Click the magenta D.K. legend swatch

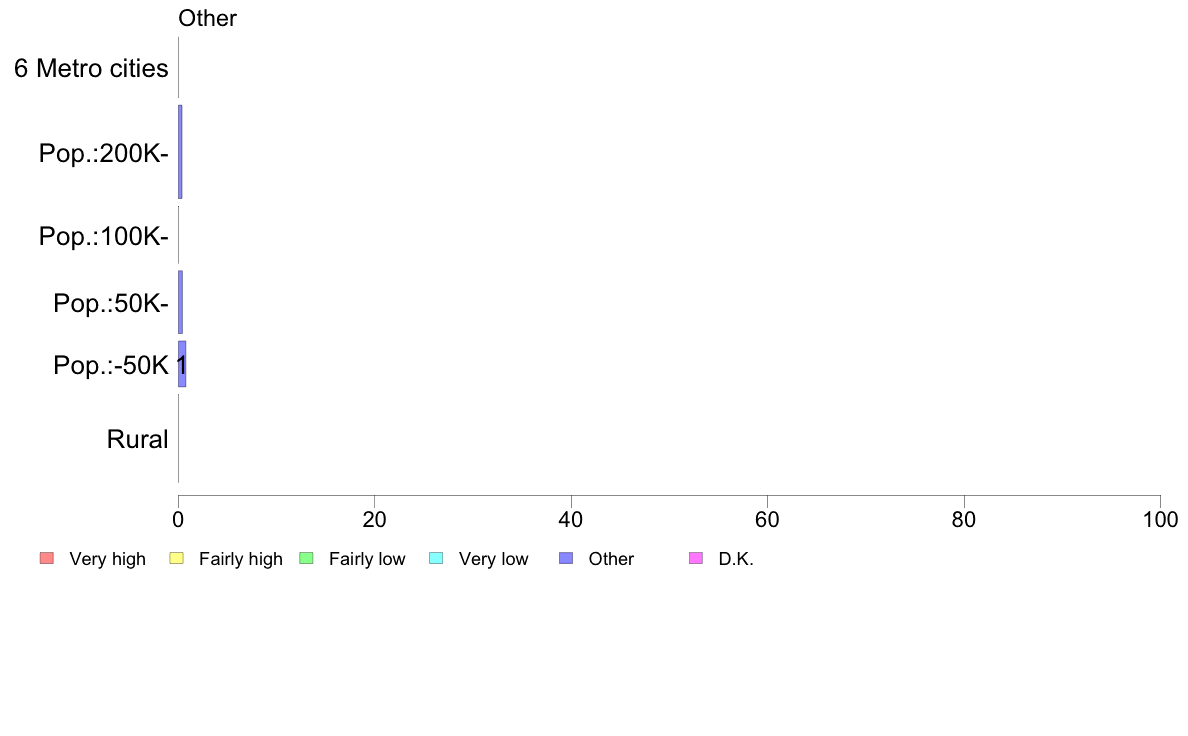click(x=696, y=558)
